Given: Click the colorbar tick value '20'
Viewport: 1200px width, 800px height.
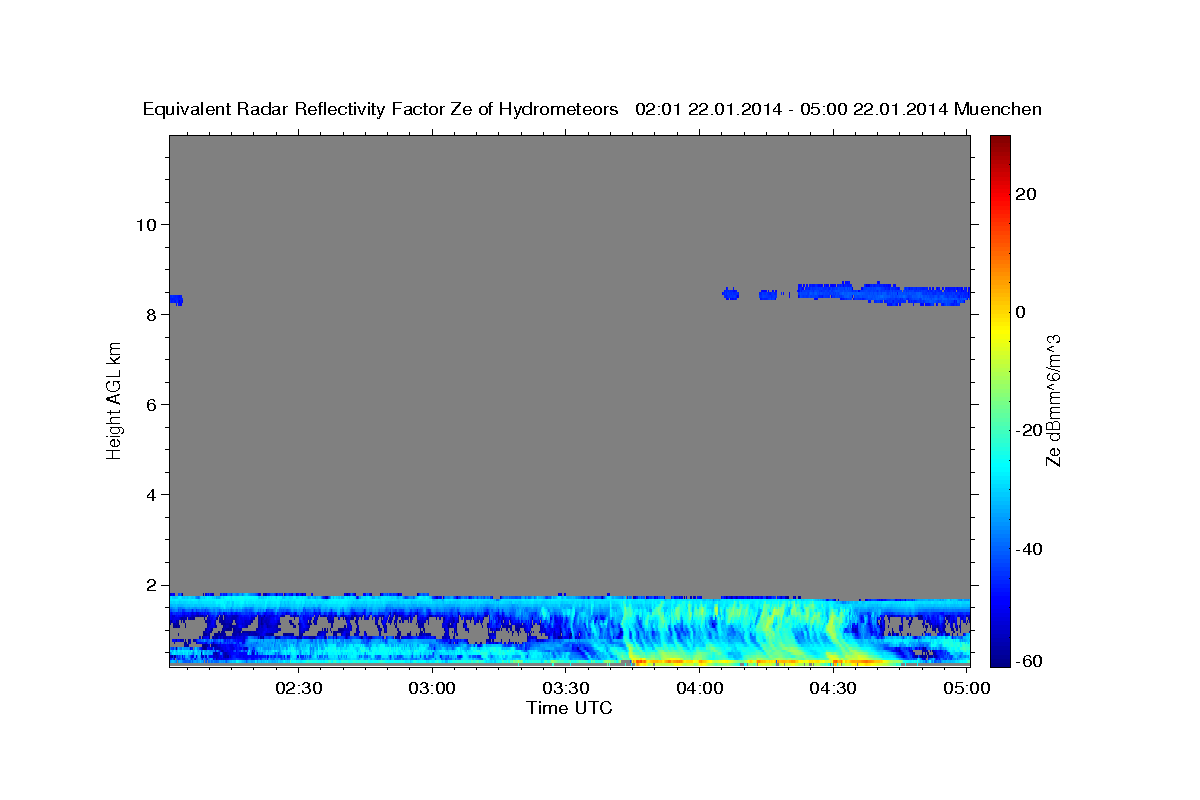Looking at the screenshot, I should tap(1024, 194).
